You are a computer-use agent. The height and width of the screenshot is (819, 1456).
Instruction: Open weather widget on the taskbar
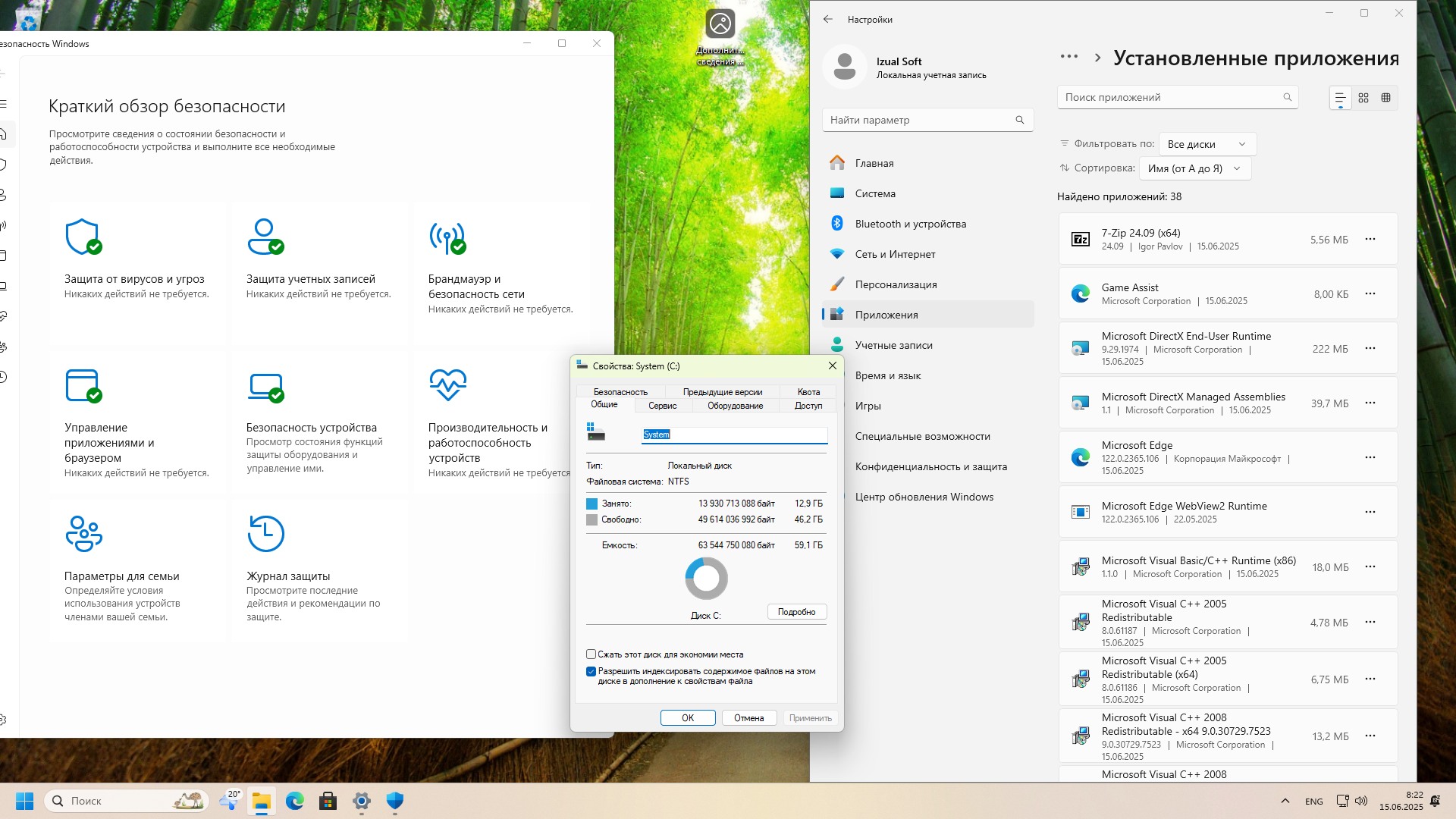click(228, 801)
